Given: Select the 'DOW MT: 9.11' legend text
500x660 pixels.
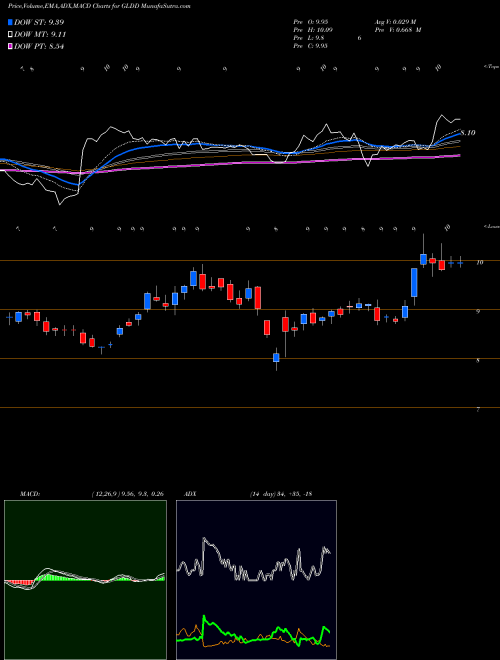Looking at the screenshot, I should (40, 34).
